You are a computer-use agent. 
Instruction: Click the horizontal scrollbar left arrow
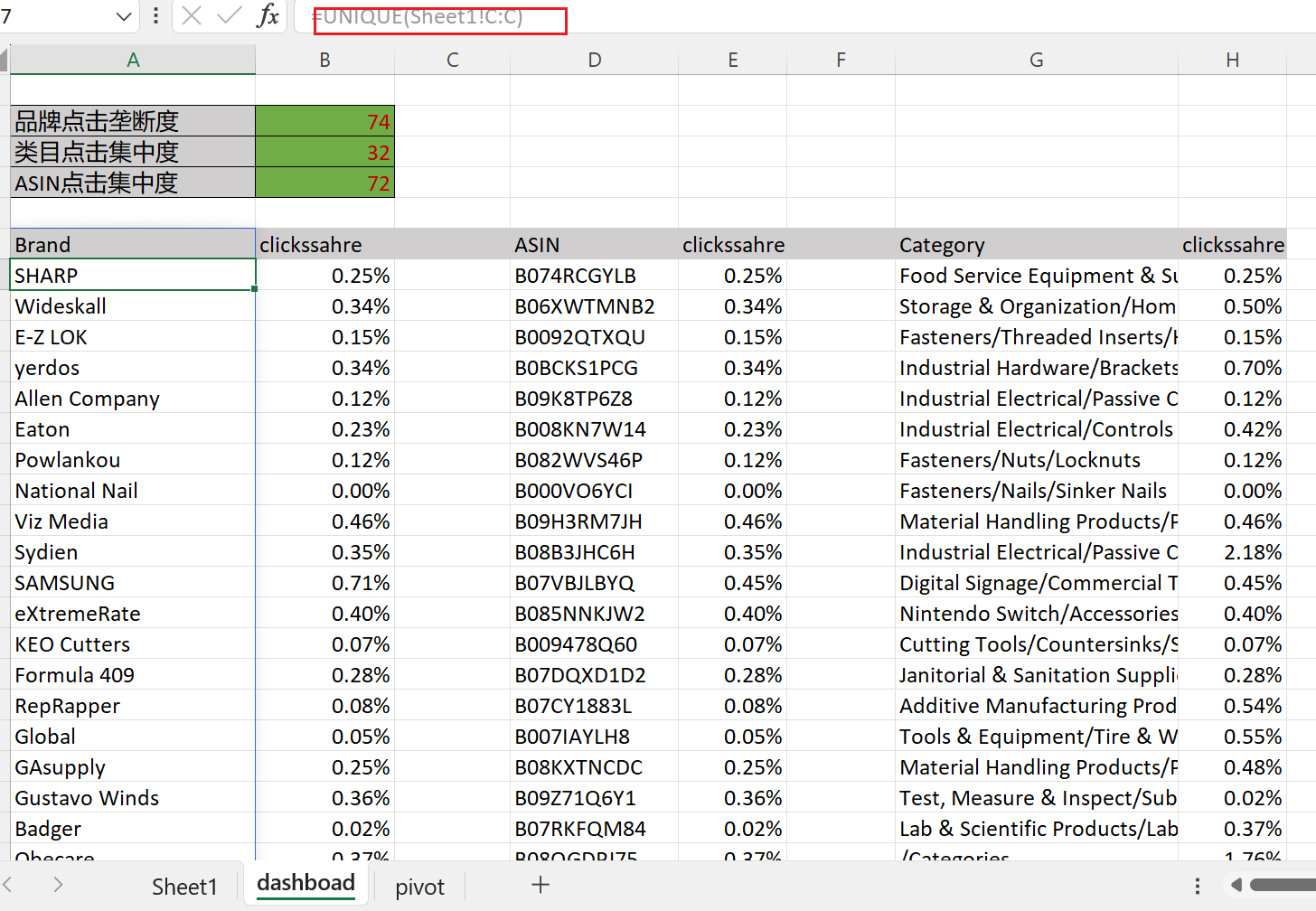pyautogui.click(x=1236, y=885)
